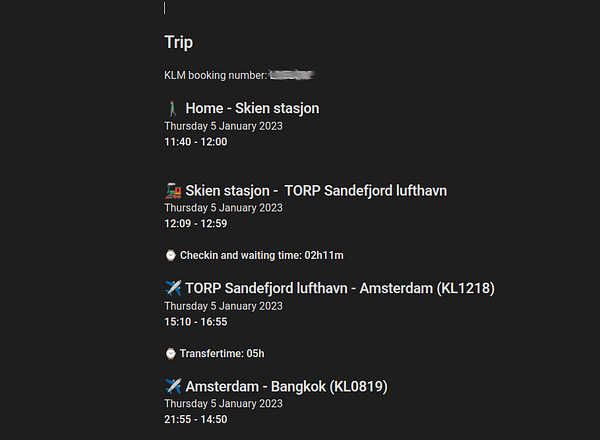Click the Transfertime: 05h text

click(222, 353)
